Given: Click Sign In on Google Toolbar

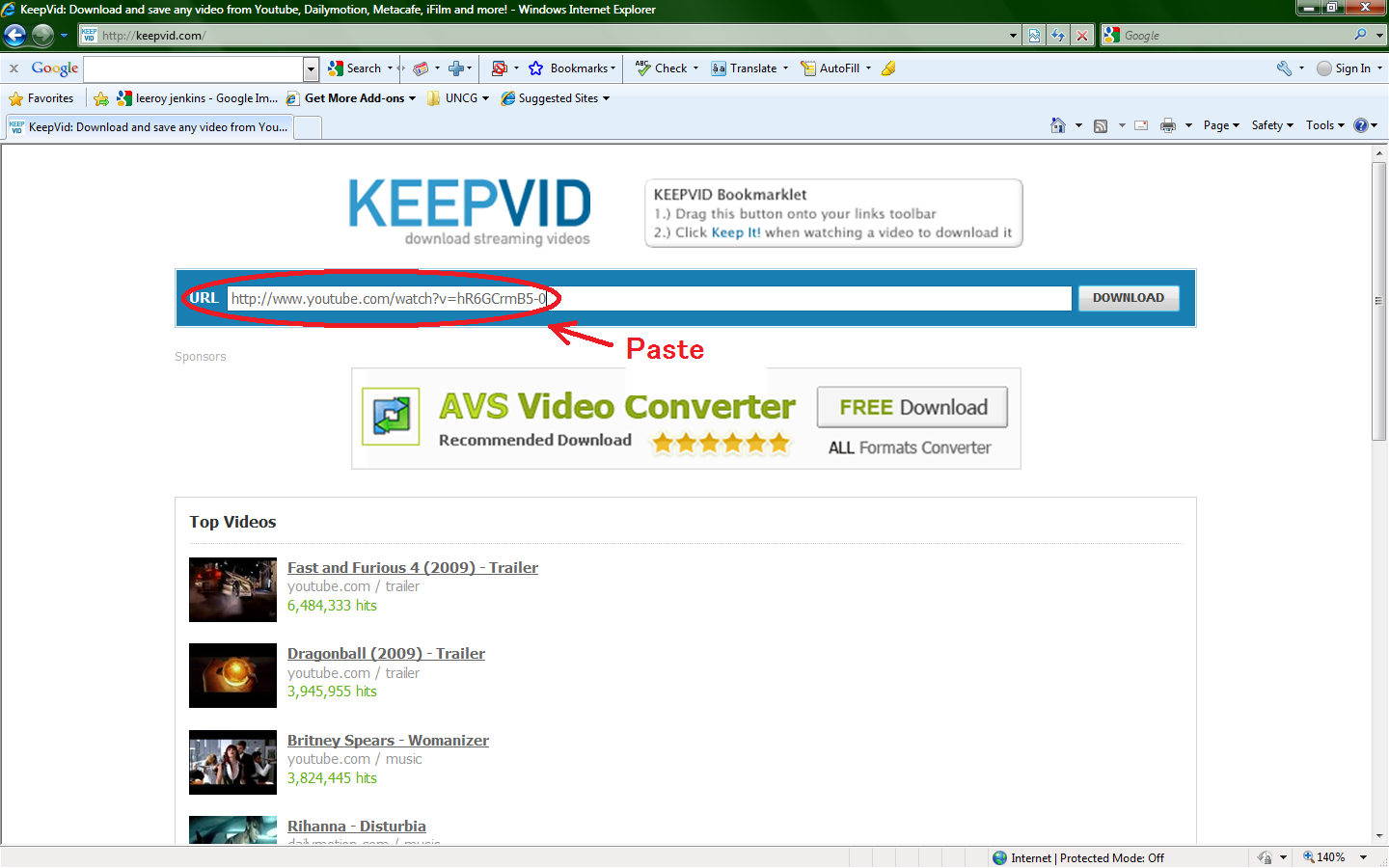Looking at the screenshot, I should click(1345, 68).
